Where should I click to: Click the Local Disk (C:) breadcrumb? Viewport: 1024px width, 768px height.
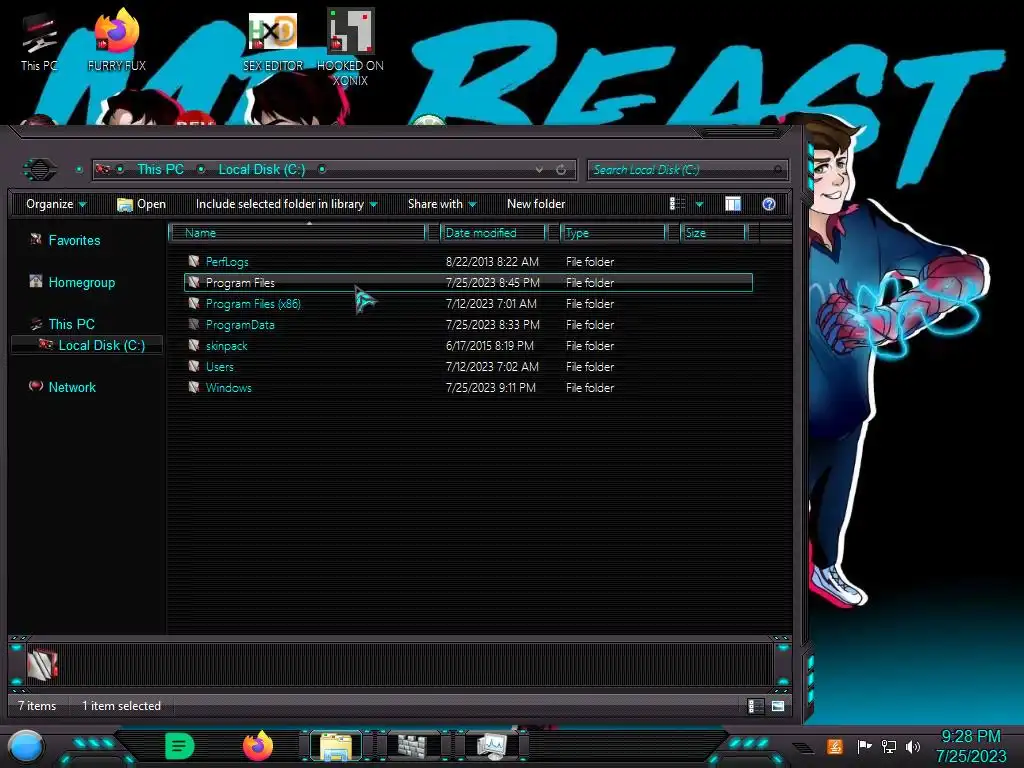tap(261, 169)
